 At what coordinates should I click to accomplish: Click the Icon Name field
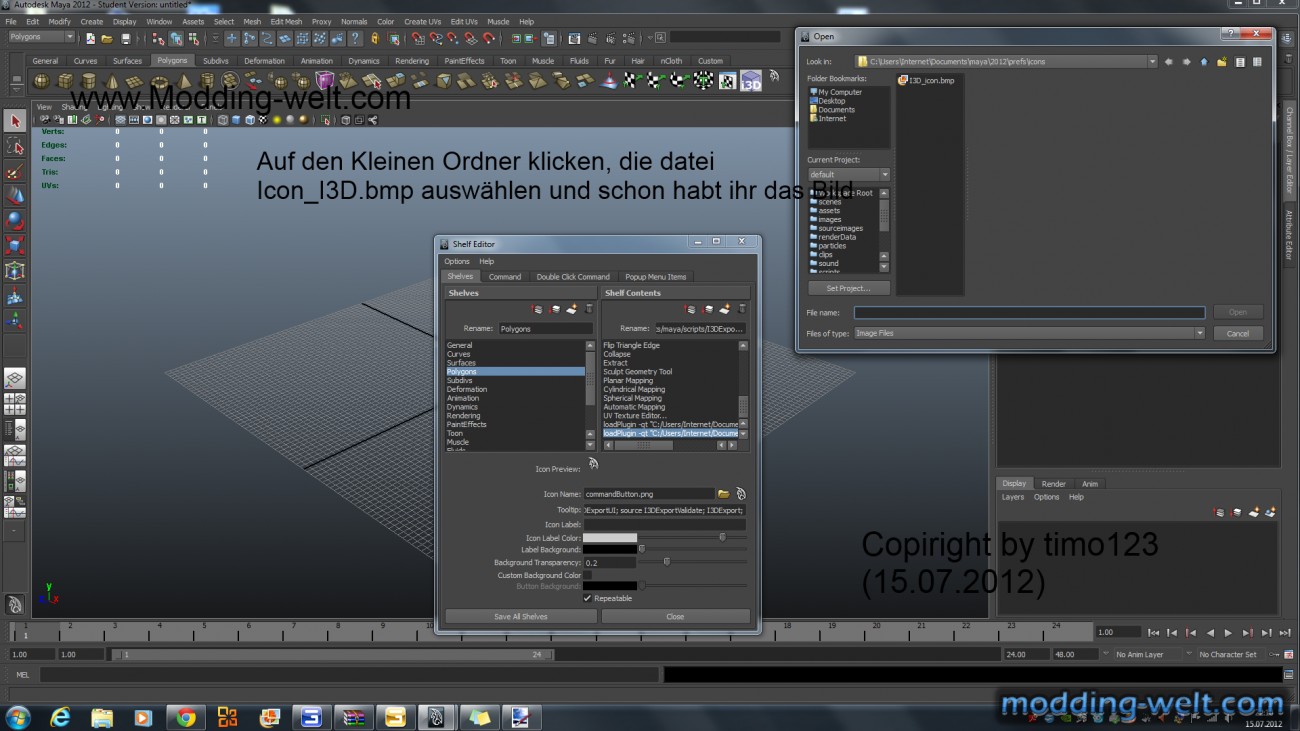[x=649, y=494]
